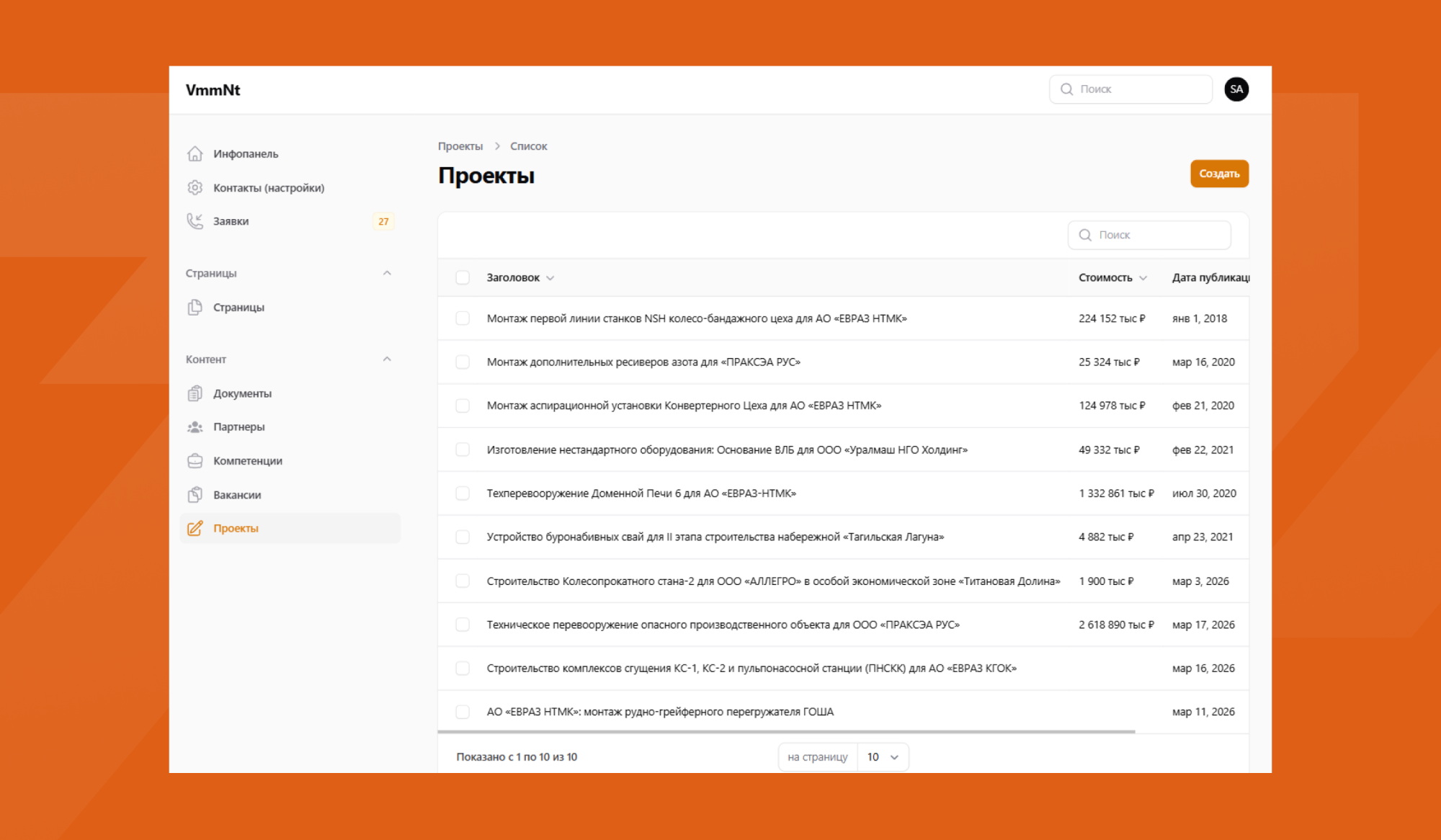
Task: Open Инфопанель in the sidebar
Action: click(290, 153)
